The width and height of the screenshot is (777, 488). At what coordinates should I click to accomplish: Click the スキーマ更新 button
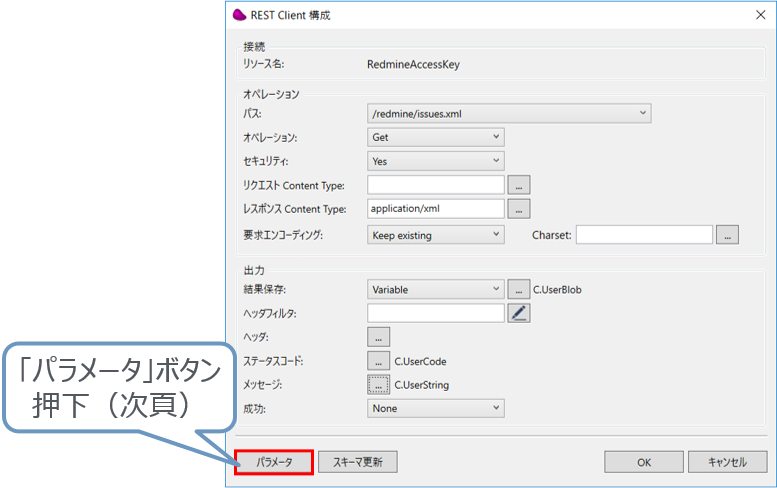(x=357, y=462)
